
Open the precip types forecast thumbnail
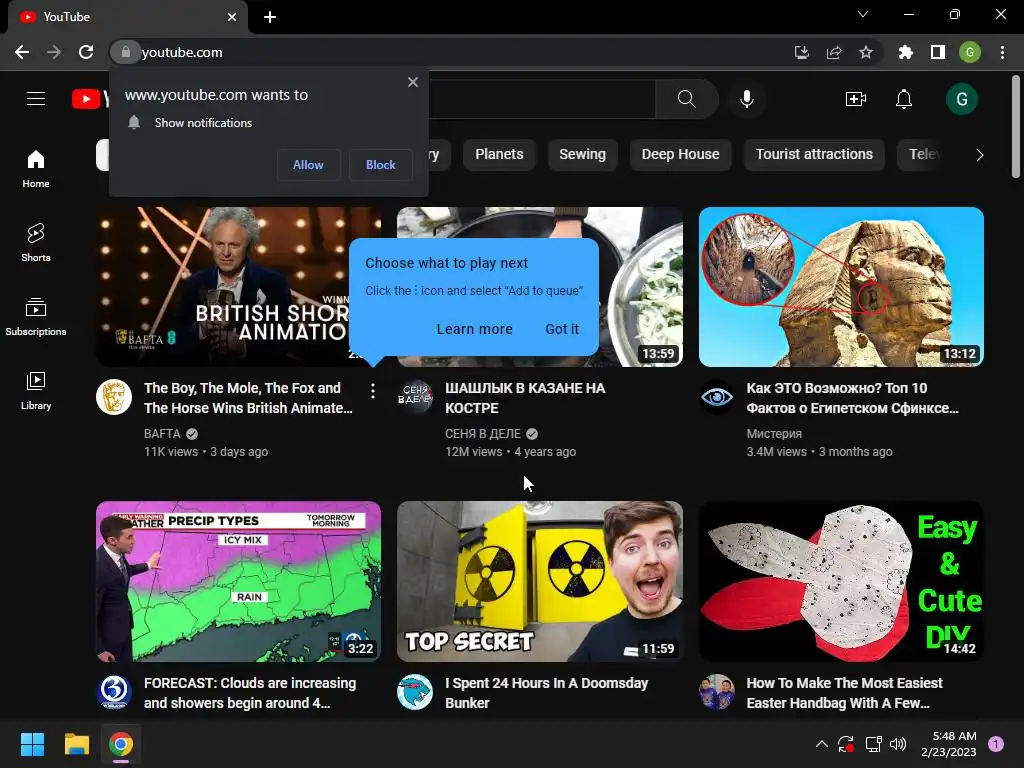pyautogui.click(x=238, y=581)
